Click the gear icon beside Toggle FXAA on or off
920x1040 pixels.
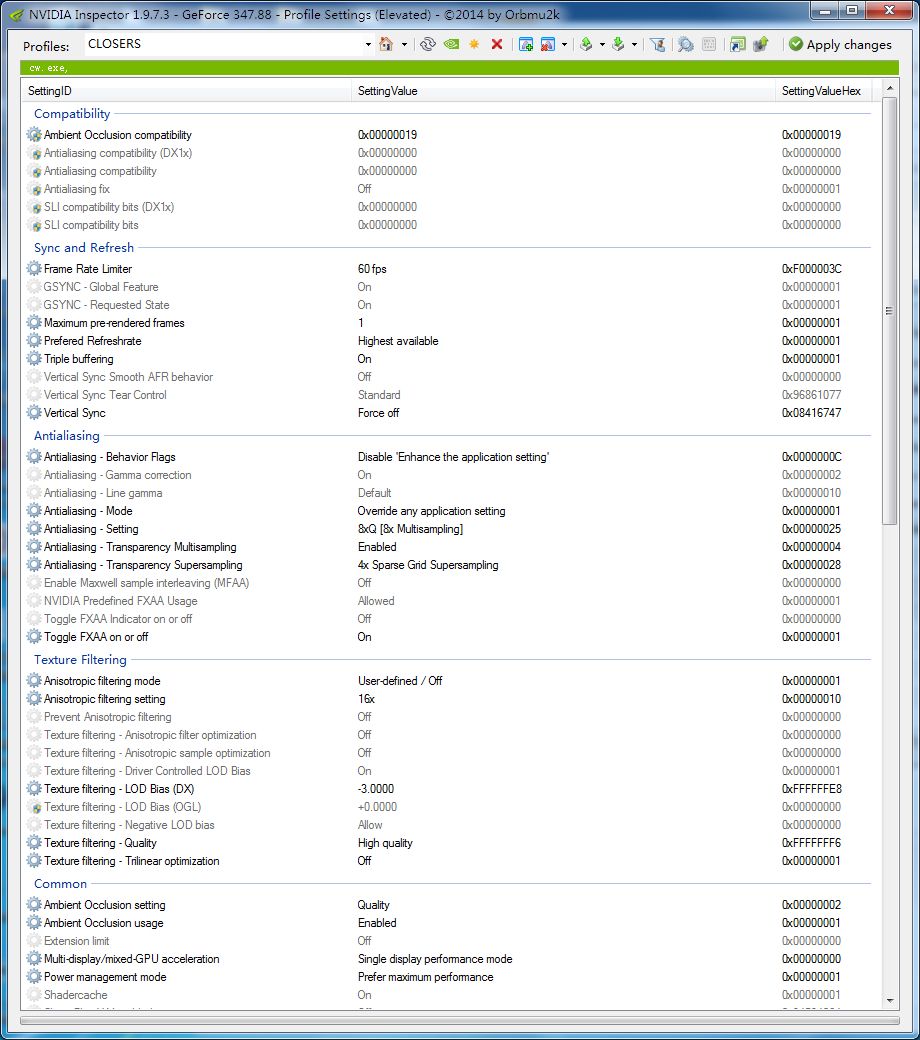(x=34, y=637)
